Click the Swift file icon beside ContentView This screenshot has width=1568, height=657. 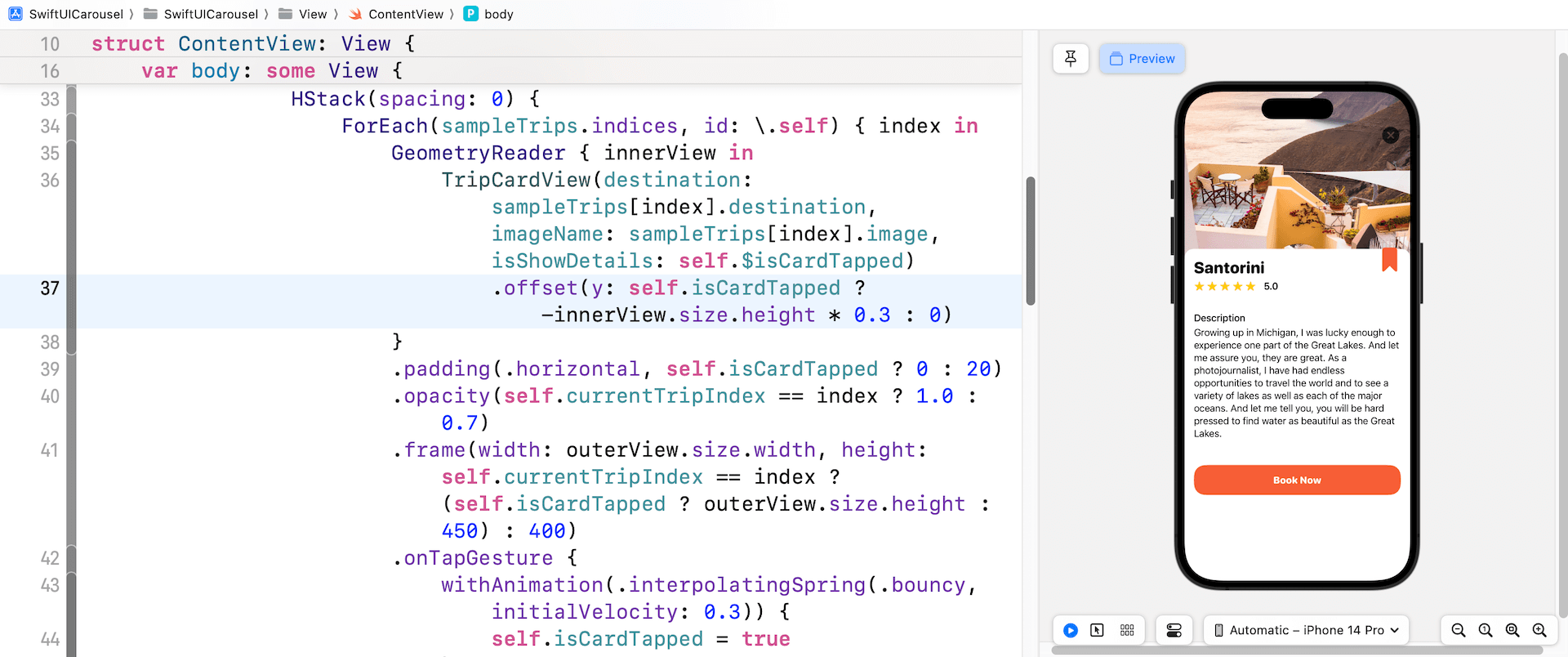tap(355, 14)
